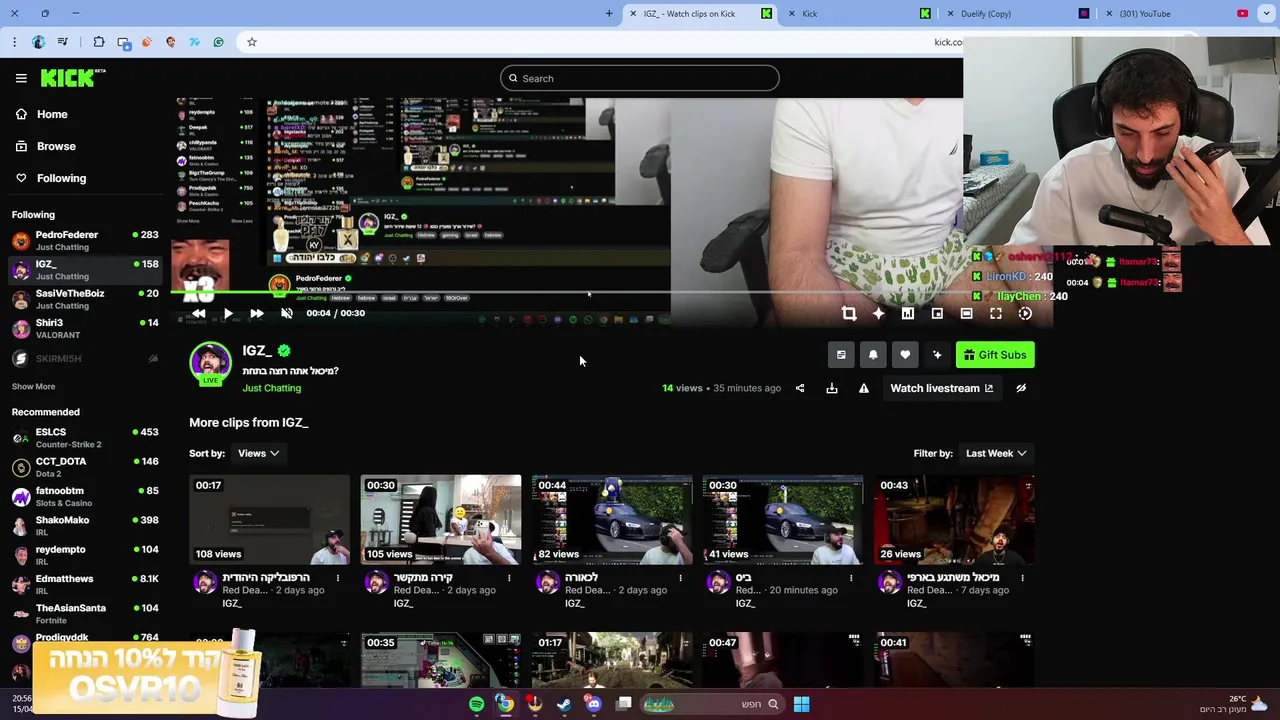Go to Home in sidebar
1280x720 pixels.
coord(52,114)
